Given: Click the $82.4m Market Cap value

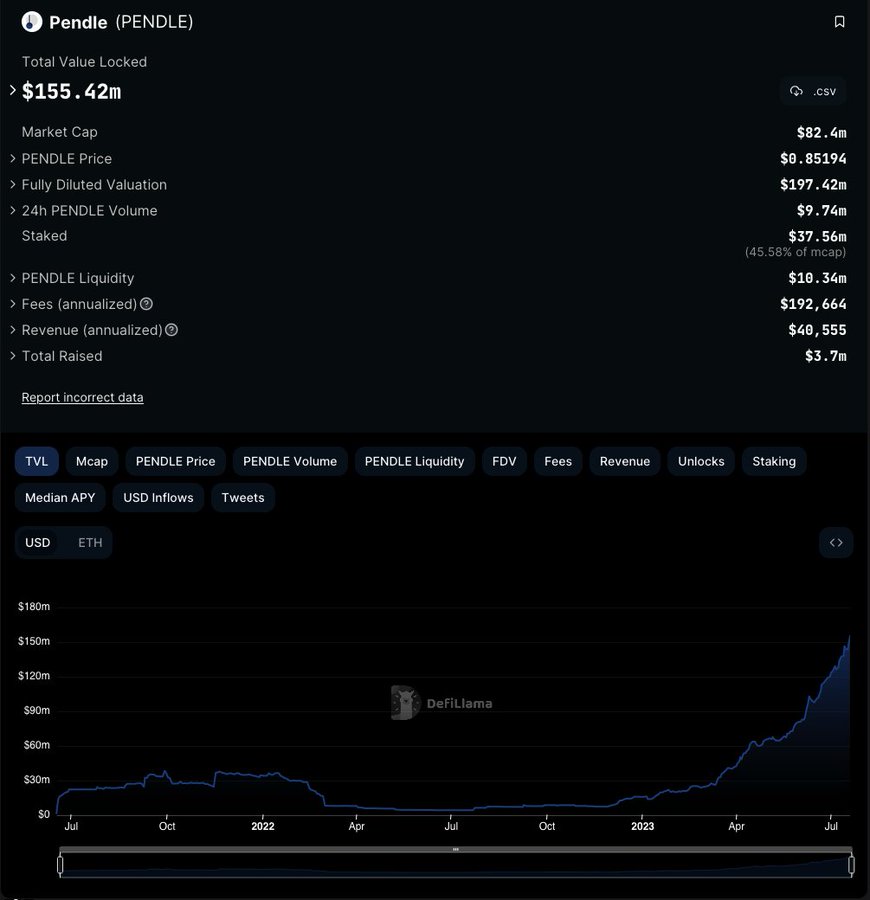Looking at the screenshot, I should (821, 133).
